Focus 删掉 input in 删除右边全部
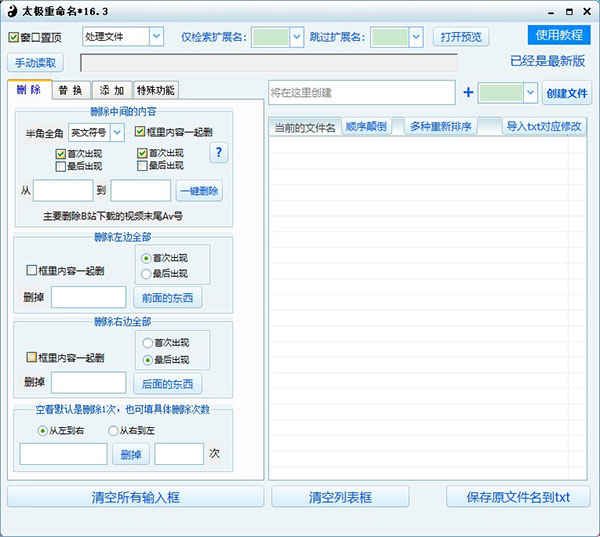Screen dimensions: 600x537 click(x=89, y=382)
